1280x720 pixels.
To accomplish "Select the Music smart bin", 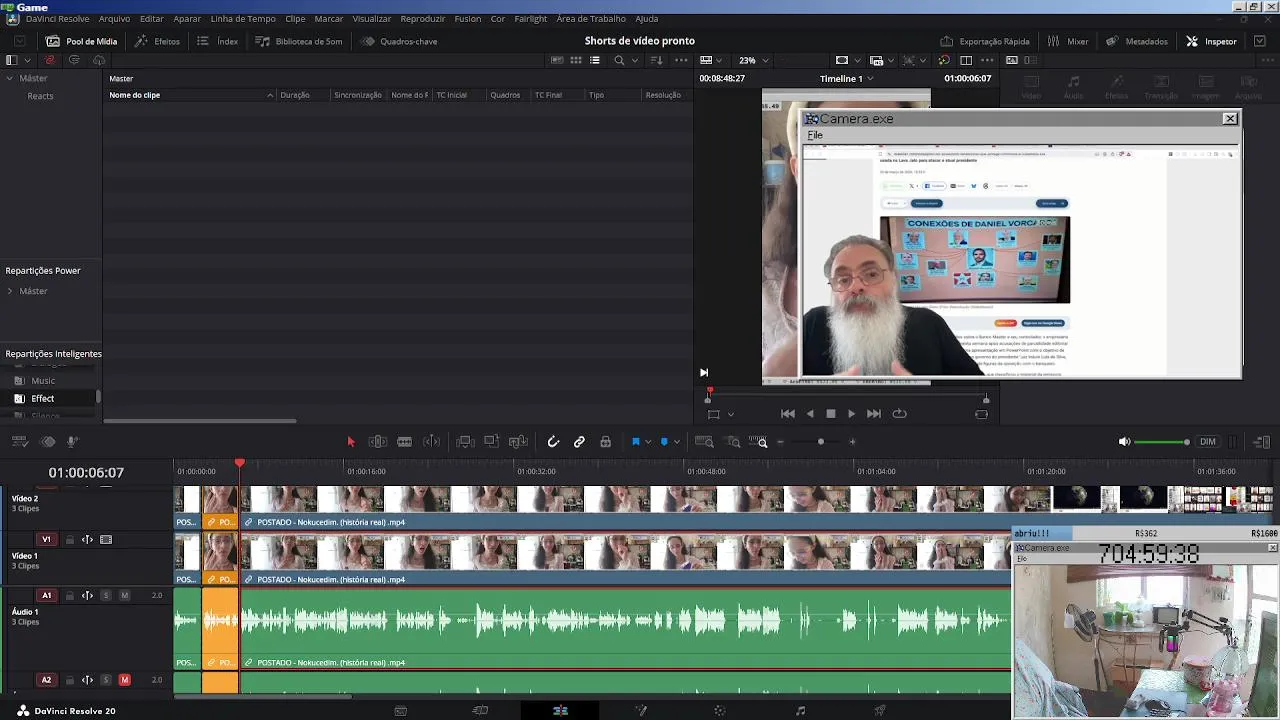I will tap(43, 380).
